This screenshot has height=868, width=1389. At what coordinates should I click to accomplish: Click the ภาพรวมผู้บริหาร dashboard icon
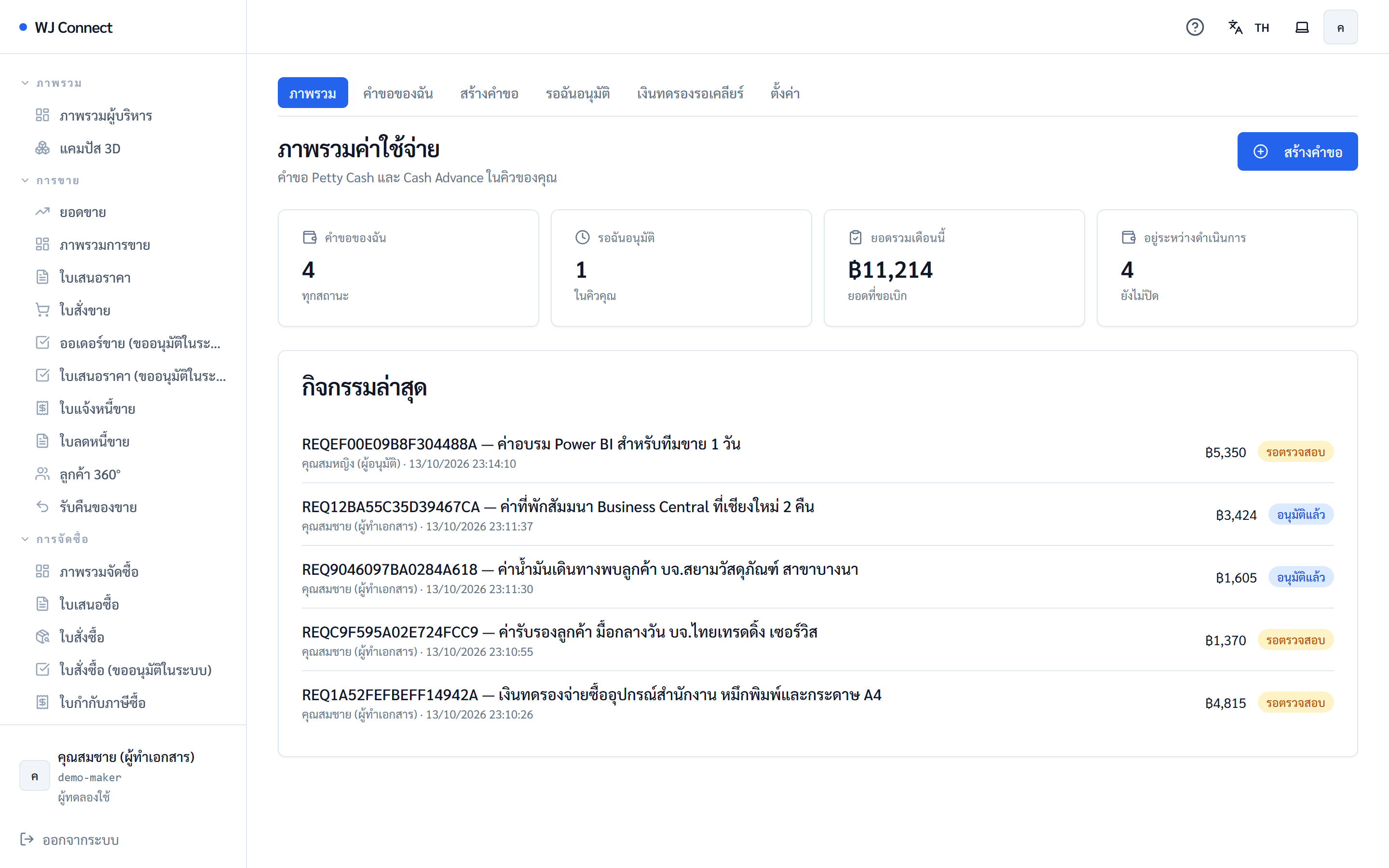pyautogui.click(x=42, y=115)
